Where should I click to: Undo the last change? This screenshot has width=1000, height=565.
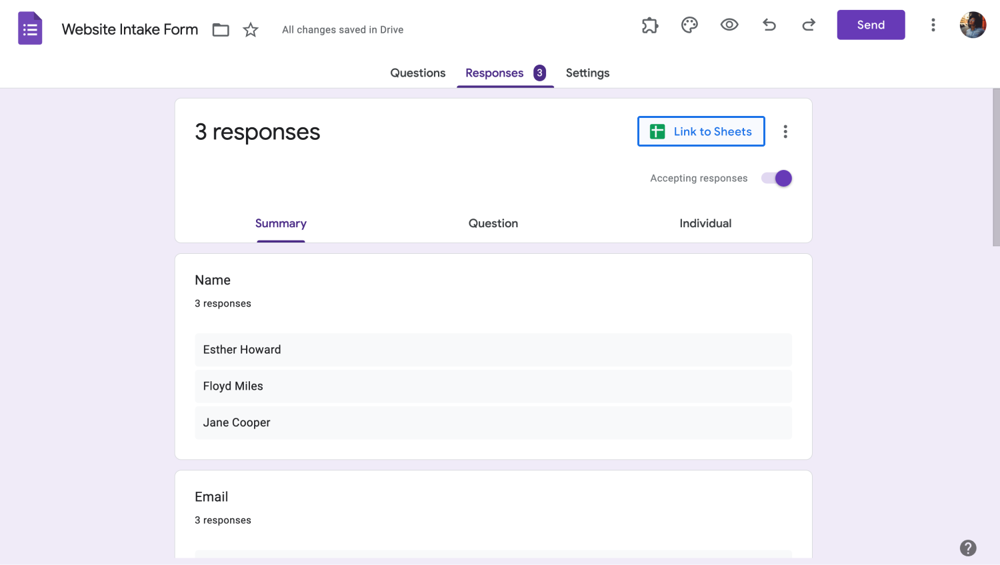[769, 25]
